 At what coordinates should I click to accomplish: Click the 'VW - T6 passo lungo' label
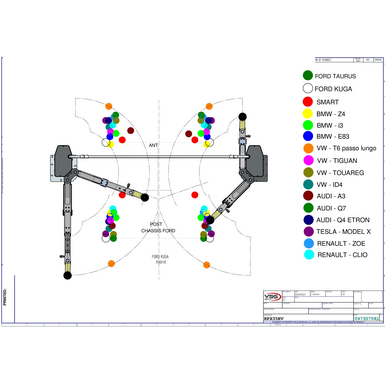pos(347,148)
